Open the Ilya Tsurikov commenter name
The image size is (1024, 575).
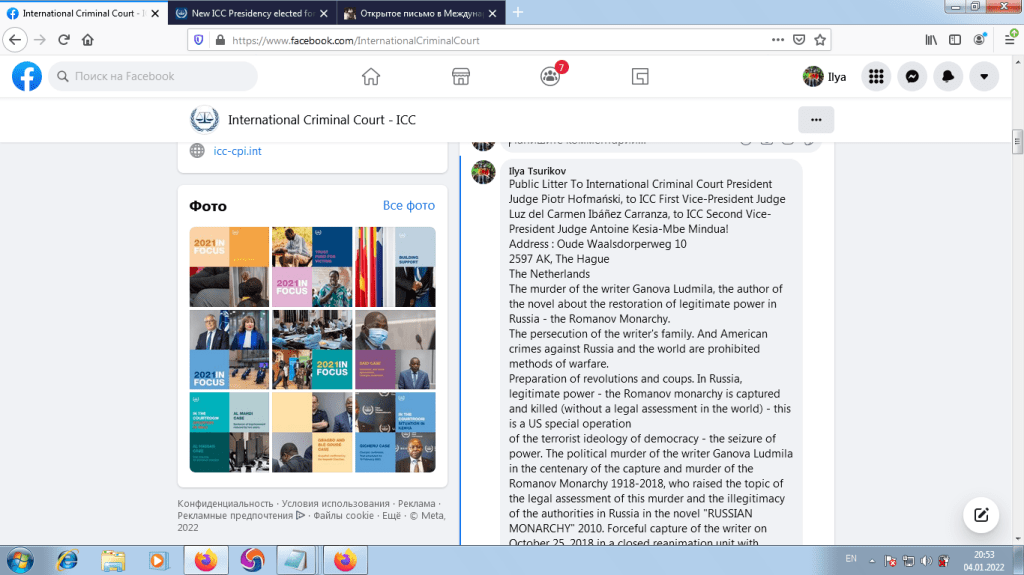coord(537,171)
